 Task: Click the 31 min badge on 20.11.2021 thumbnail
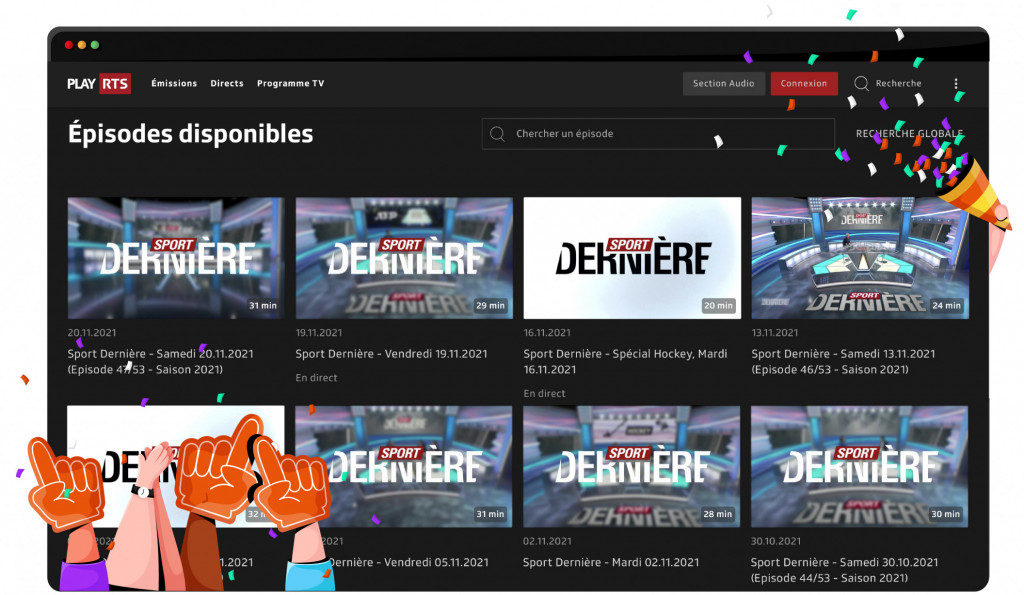263,306
